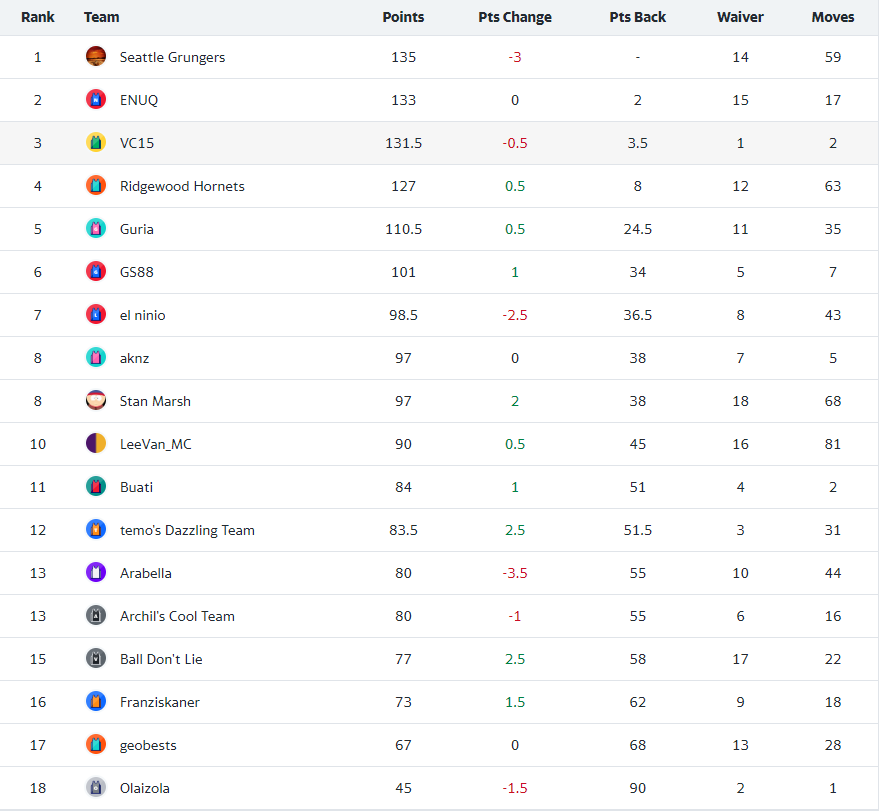
Task: Click the Ball Don't Lie team icon
Action: pyautogui.click(x=96, y=659)
